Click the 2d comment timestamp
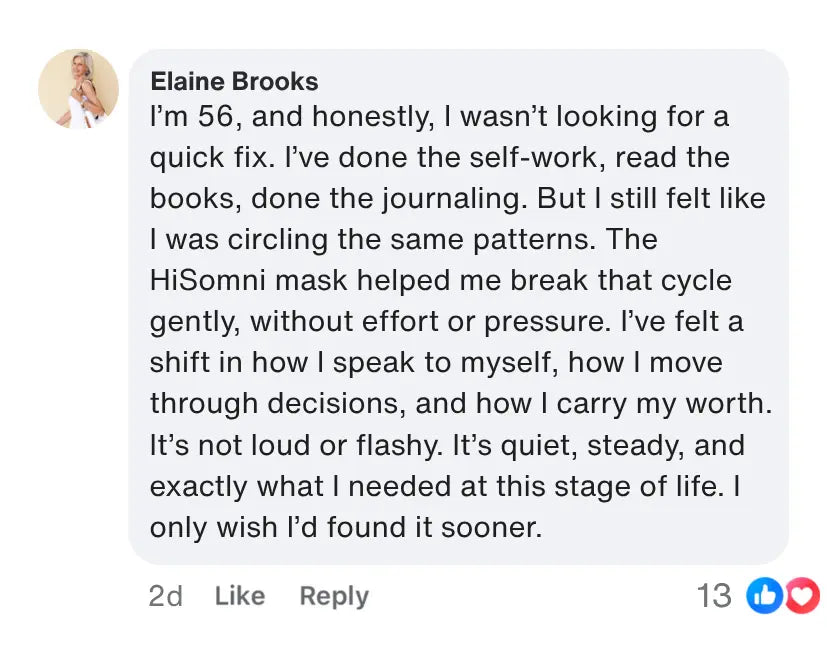 click(x=165, y=596)
